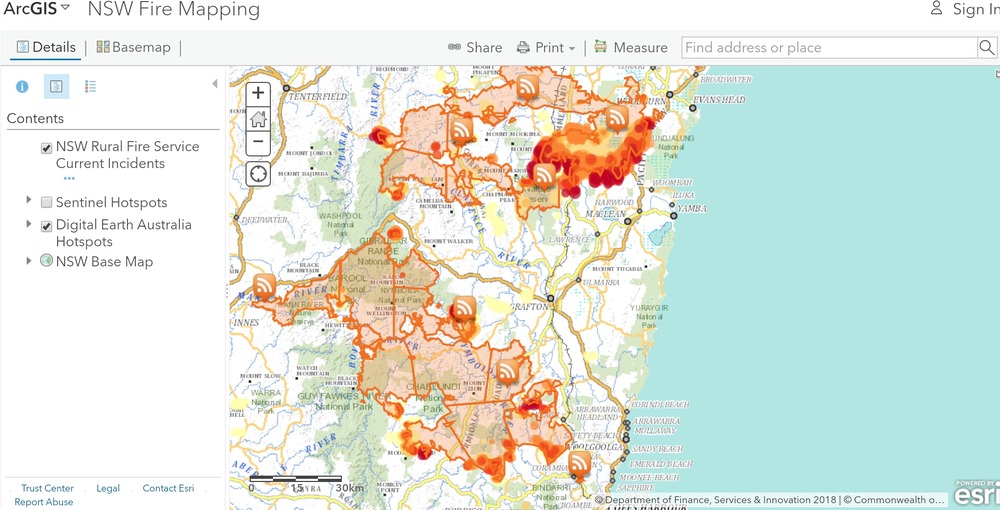This screenshot has height=510, width=1000.
Task: Collapse the side panel arrow
Action: pyautogui.click(x=214, y=84)
